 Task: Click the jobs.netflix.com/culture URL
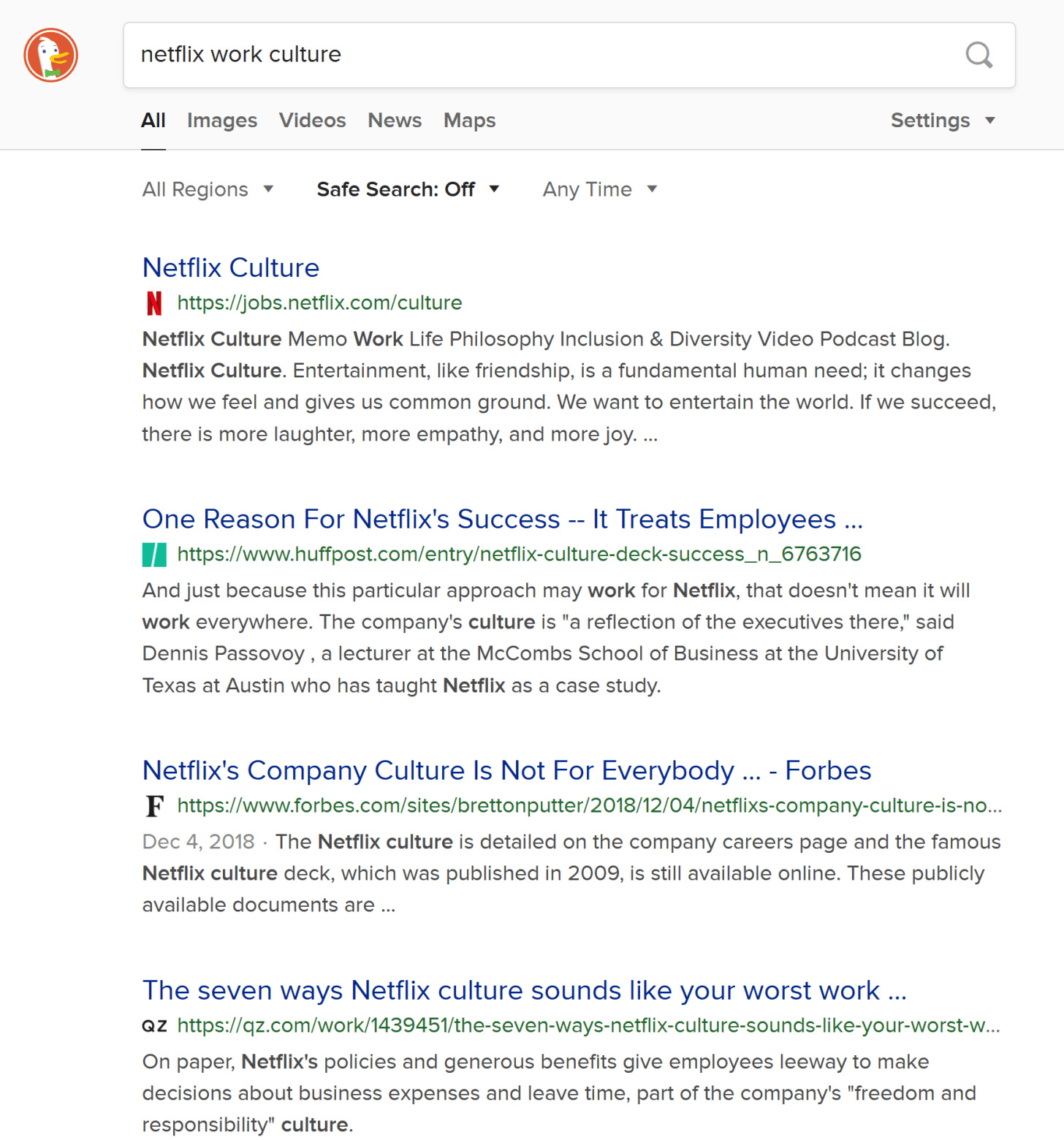(319, 303)
